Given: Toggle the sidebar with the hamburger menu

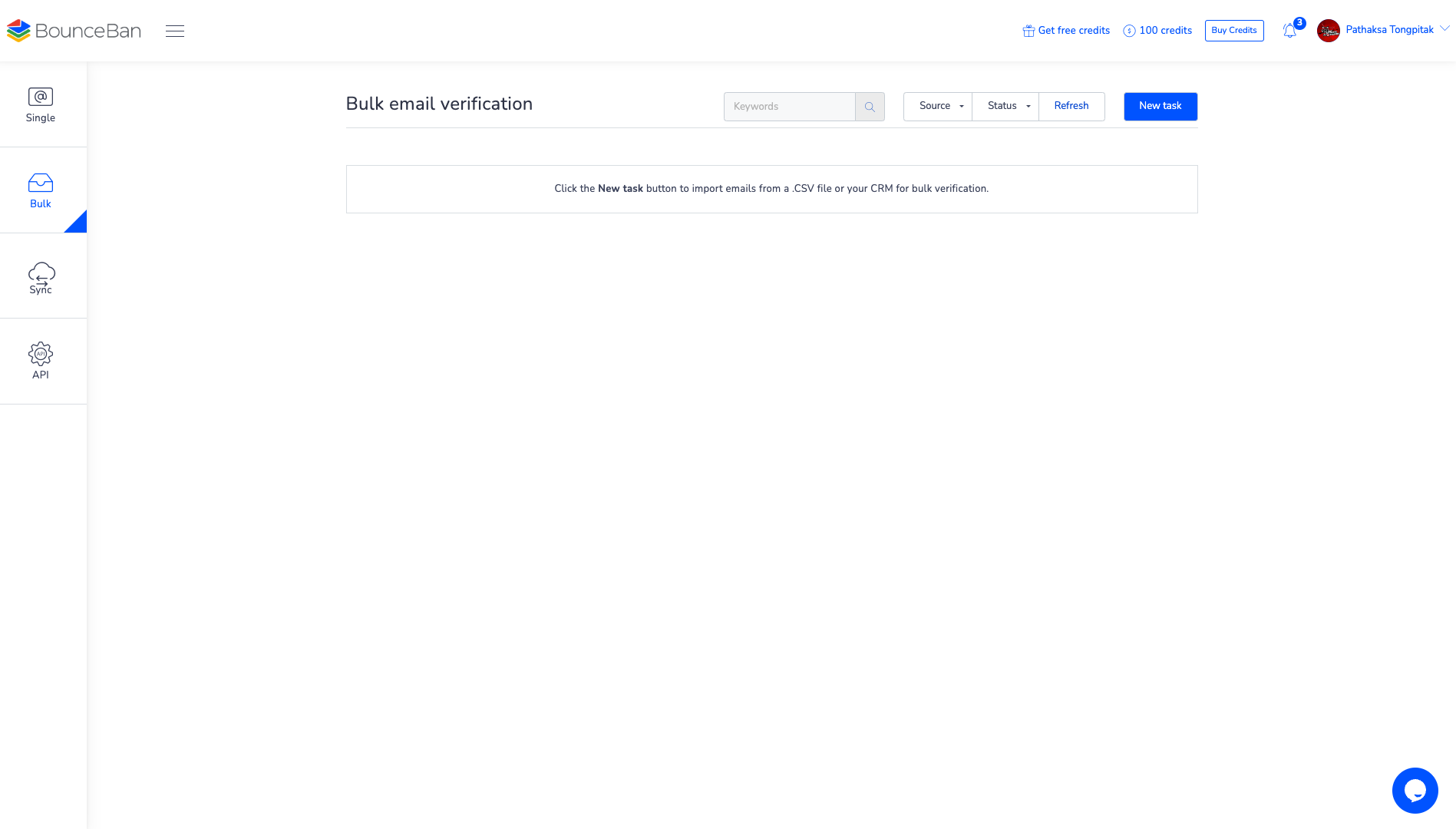Looking at the screenshot, I should (x=174, y=31).
